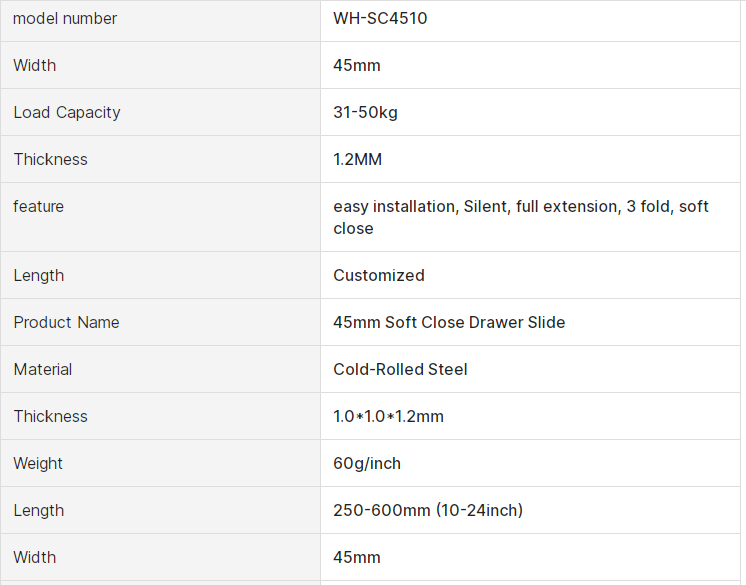Click the Thickness label beside 1.2MM
Screen dimensions: 746x585
(x=50, y=159)
